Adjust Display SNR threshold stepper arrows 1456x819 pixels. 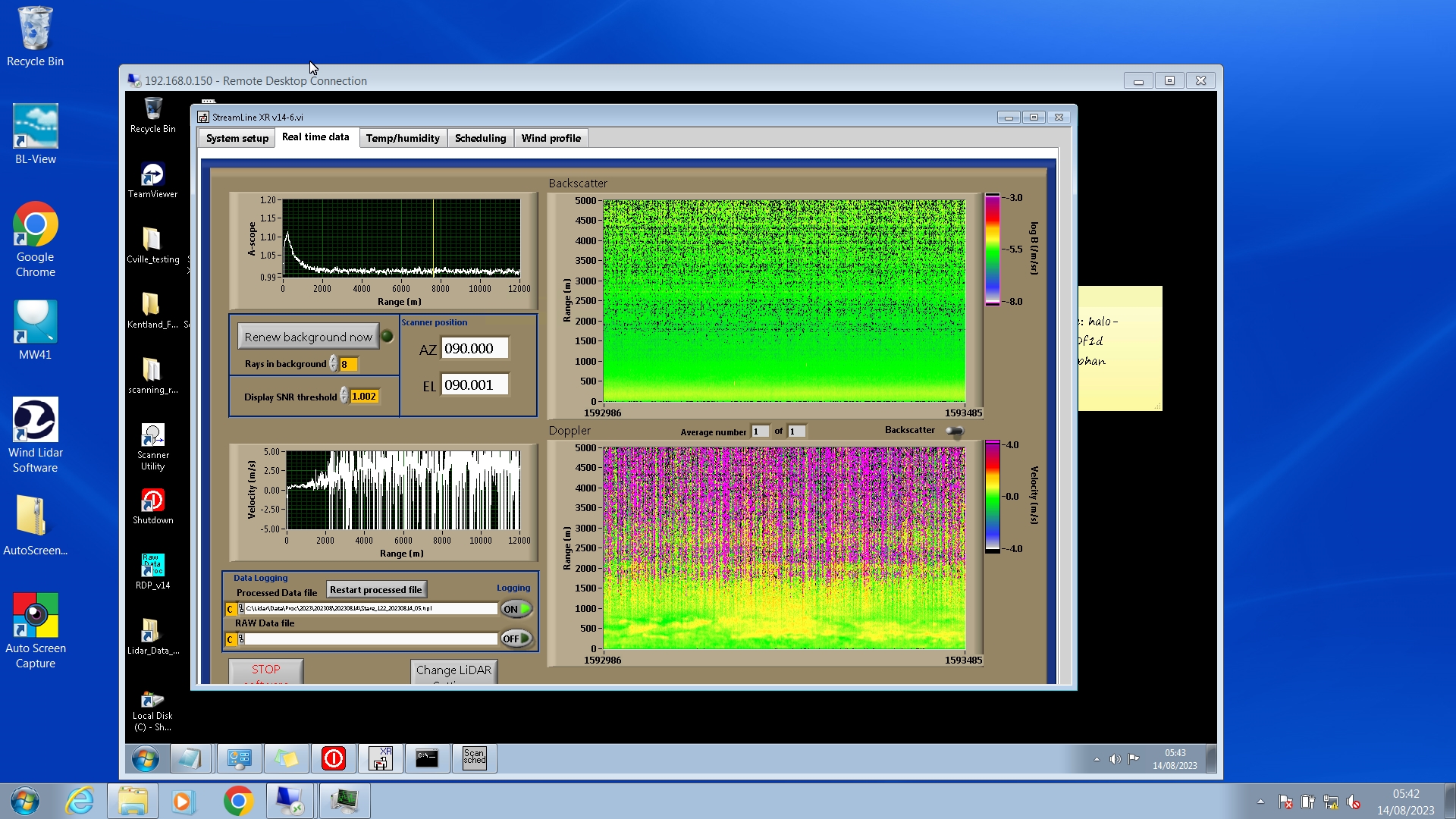click(344, 396)
